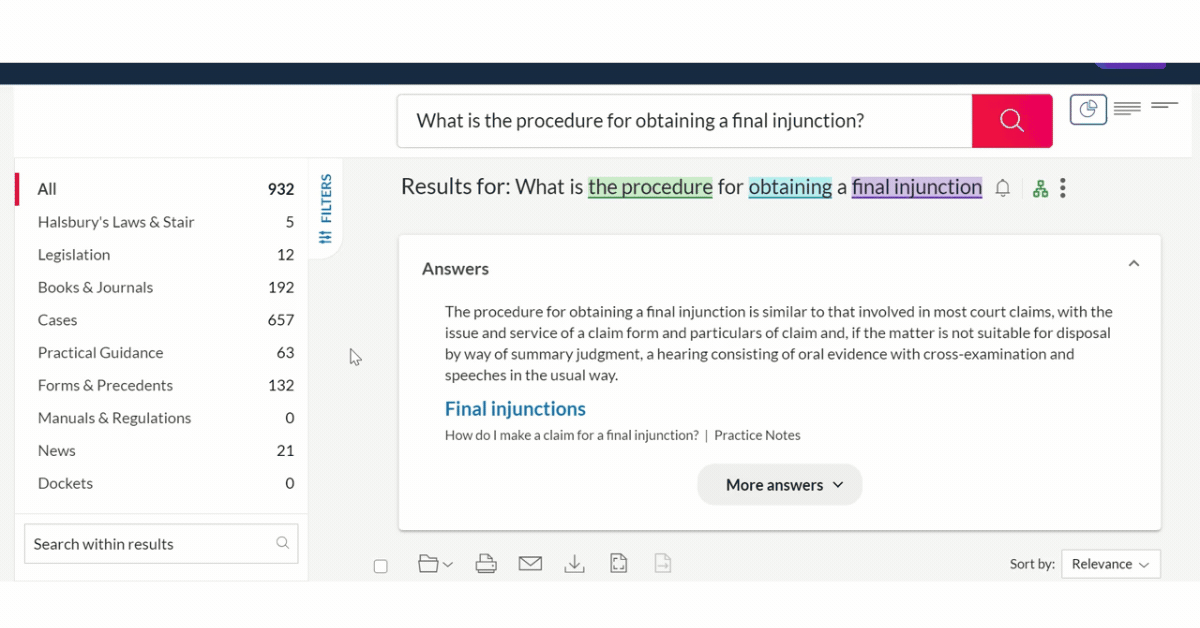
Task: Collapse the Answers panel with the chevron
Action: tap(1134, 264)
